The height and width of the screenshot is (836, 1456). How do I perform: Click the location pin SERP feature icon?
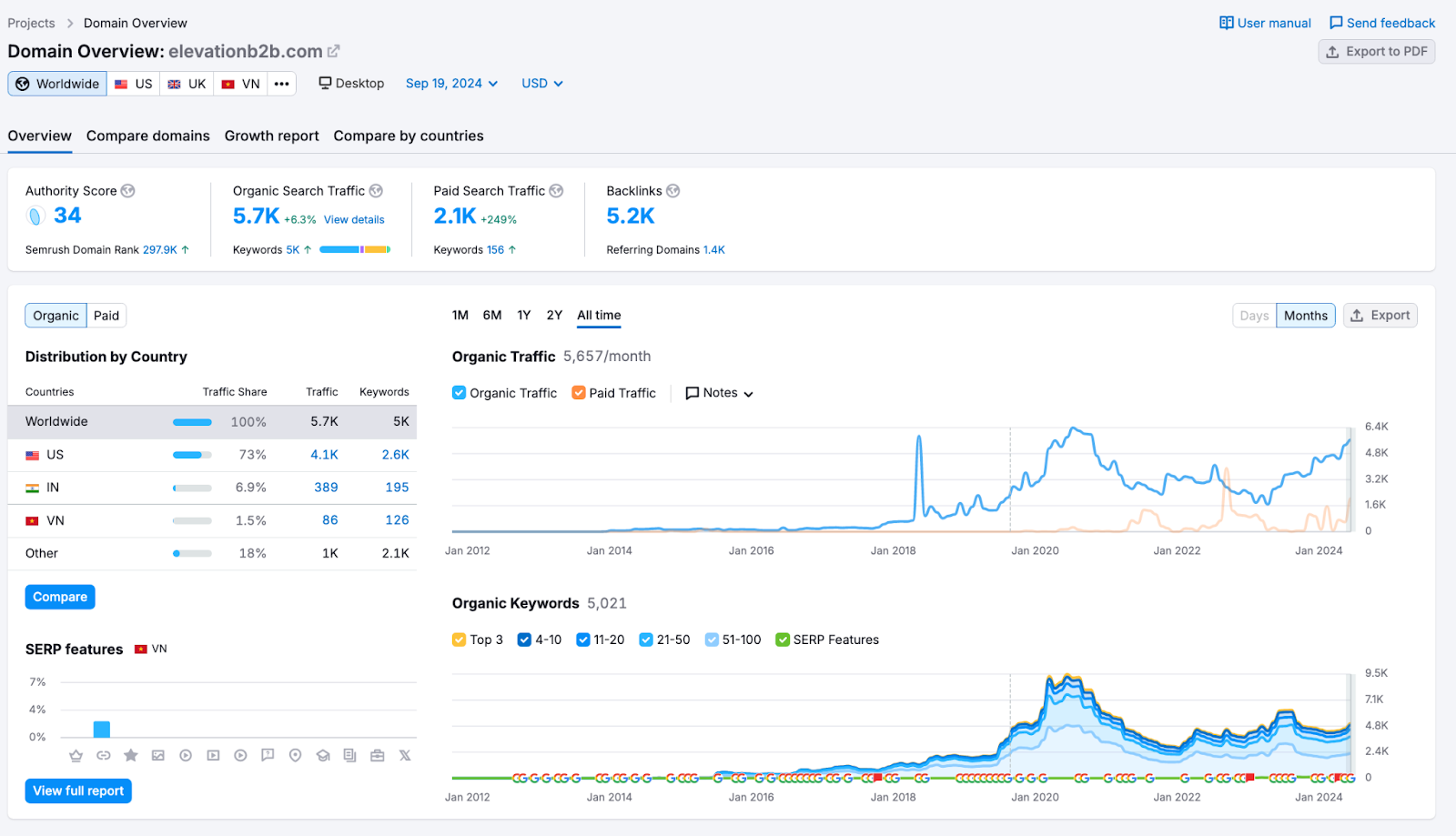tap(295, 755)
